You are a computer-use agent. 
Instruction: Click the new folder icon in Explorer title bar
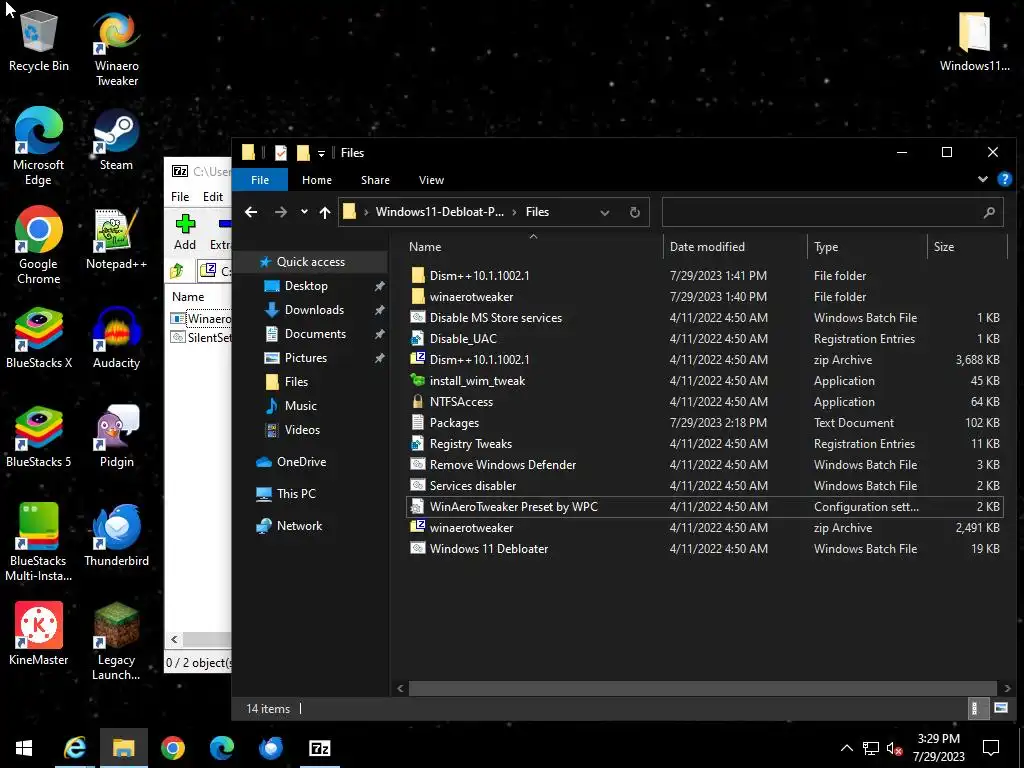pos(303,153)
